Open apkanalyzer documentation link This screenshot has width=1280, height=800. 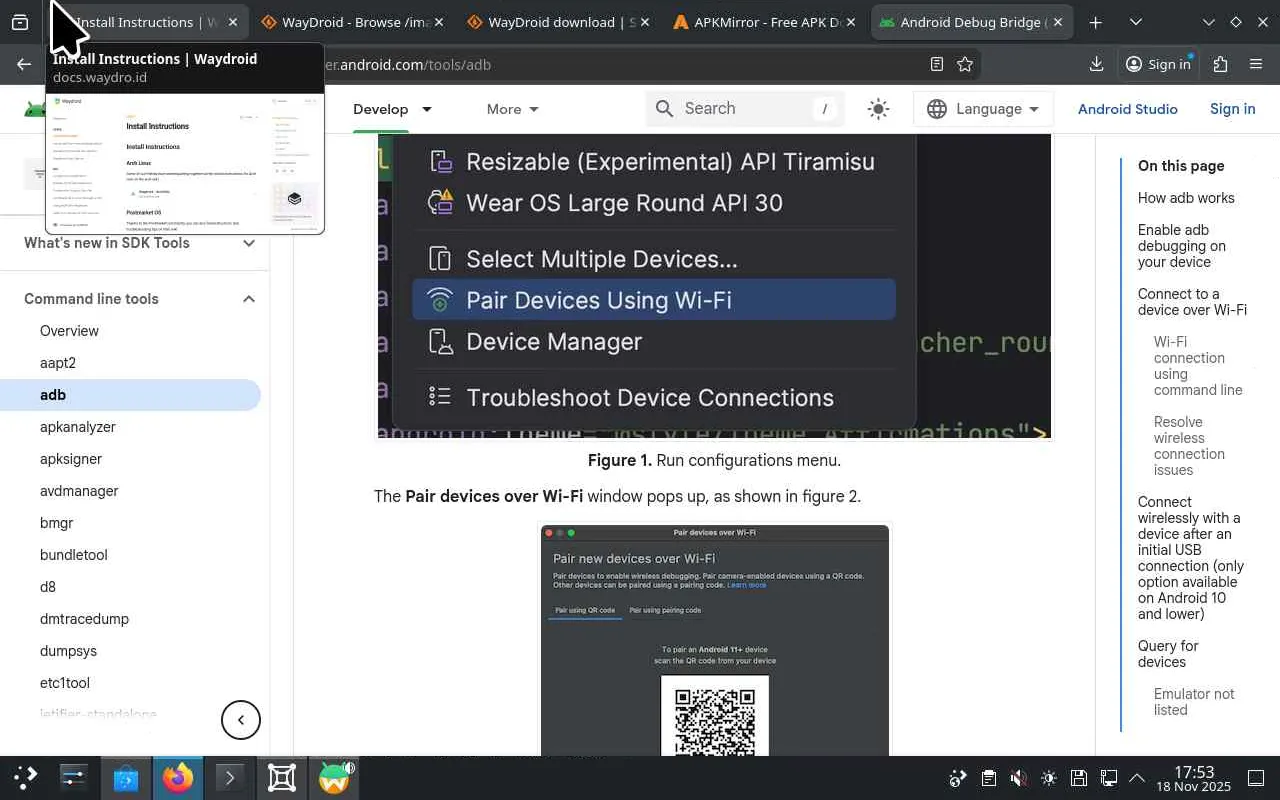[x=78, y=427]
